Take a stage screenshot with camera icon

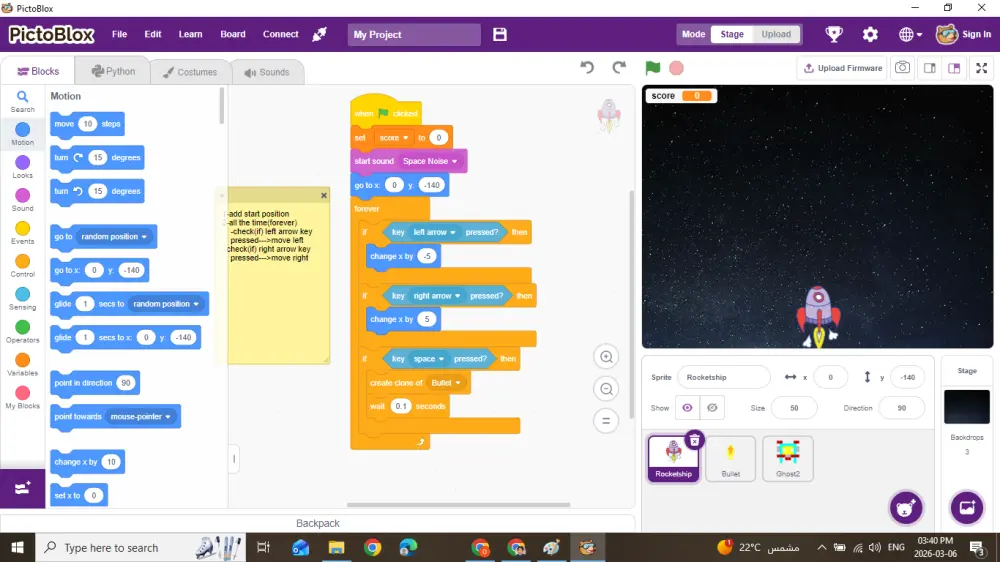[902, 68]
